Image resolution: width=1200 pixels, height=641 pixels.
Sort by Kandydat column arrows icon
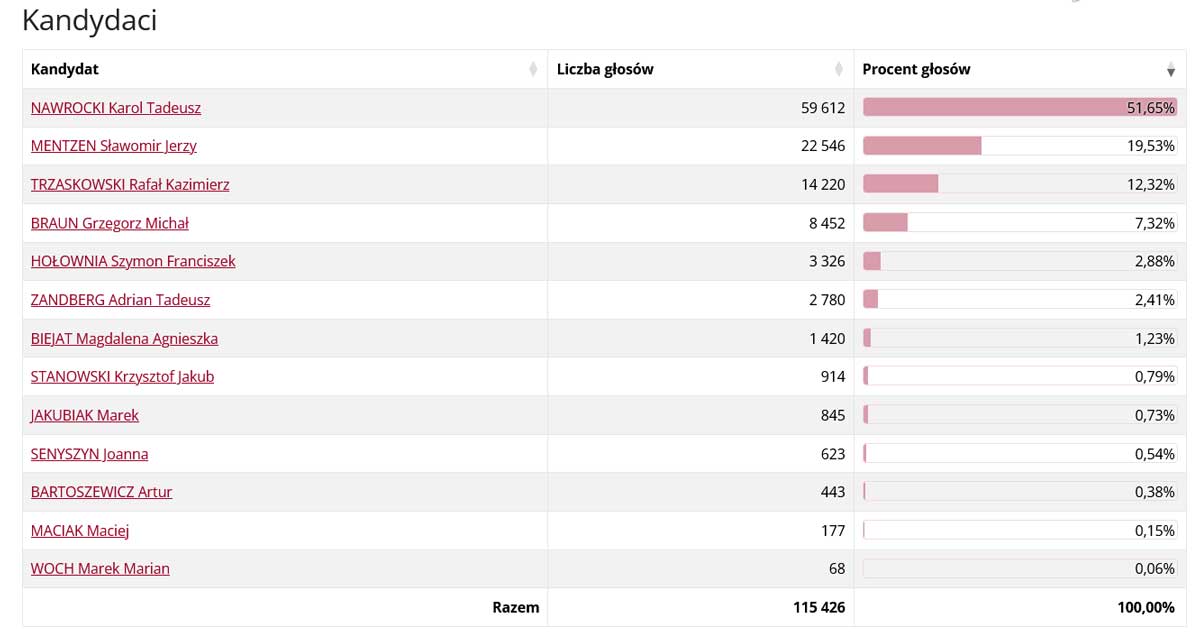[533, 70]
